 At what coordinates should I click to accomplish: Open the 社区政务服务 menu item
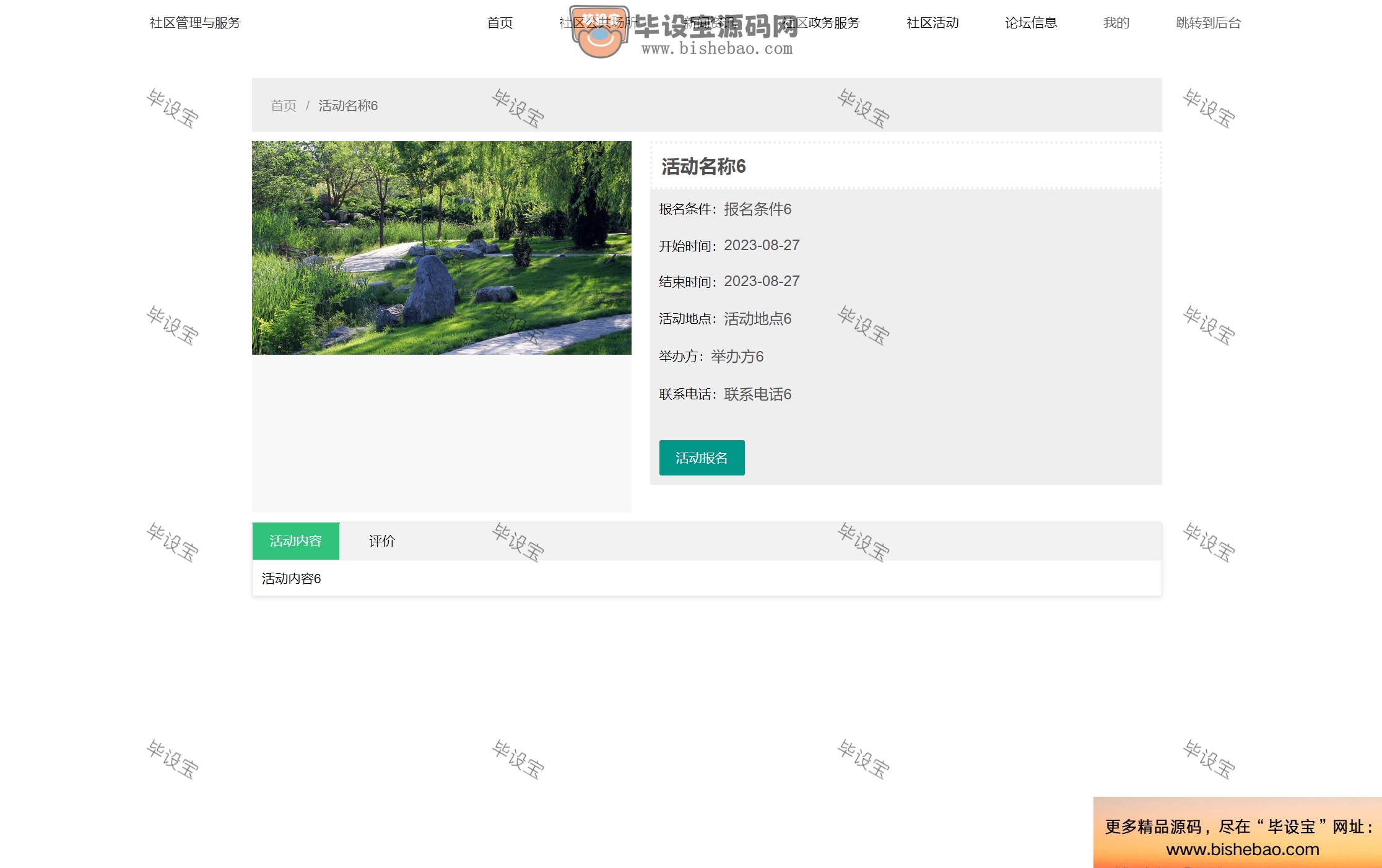tap(821, 23)
